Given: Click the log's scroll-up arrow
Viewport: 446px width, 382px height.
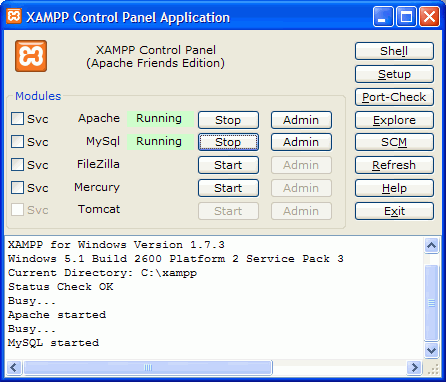Looking at the screenshot, I should pyautogui.click(x=432, y=246).
